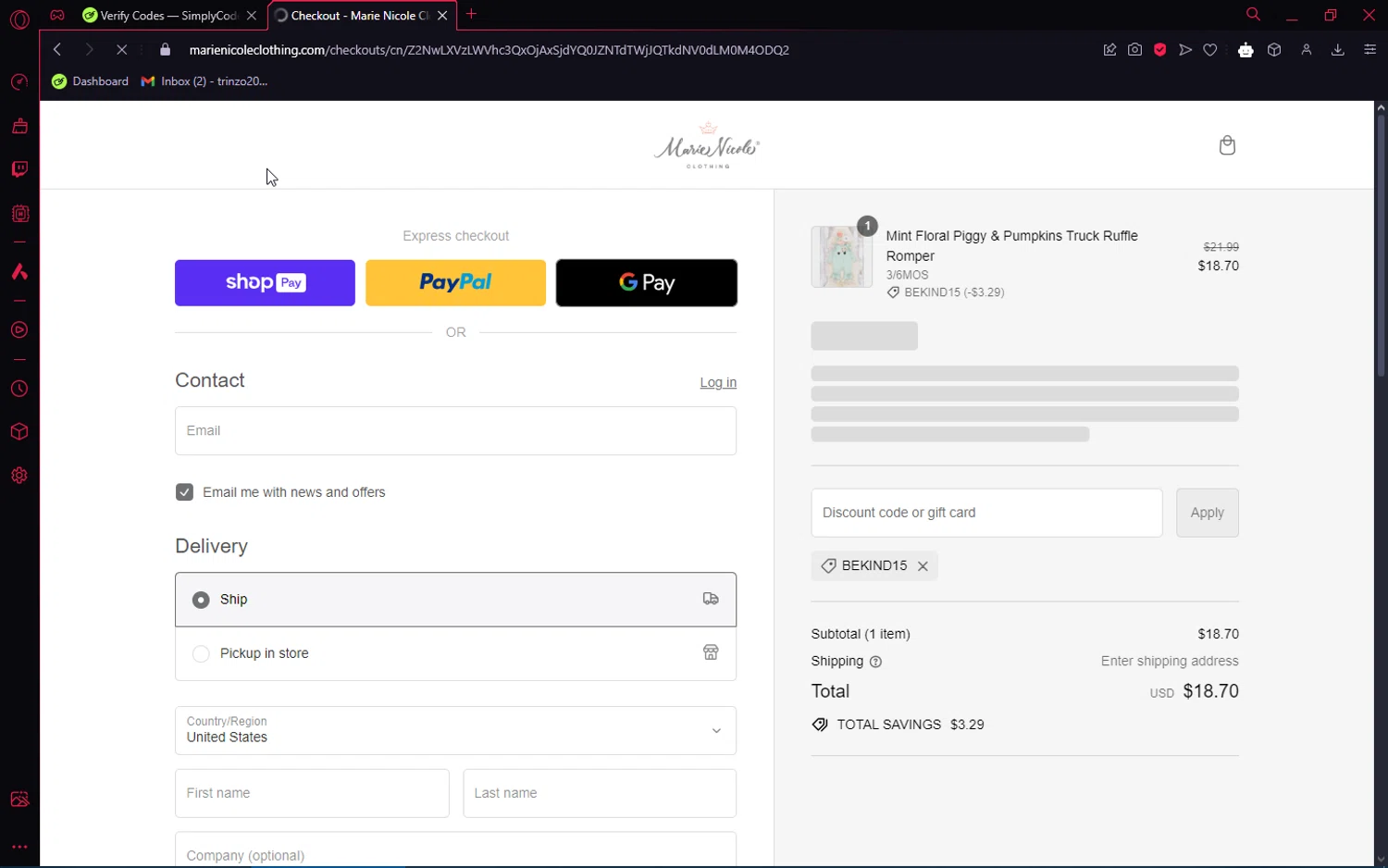Pay with Shop Pay button
1388x868 pixels.
pos(265,283)
